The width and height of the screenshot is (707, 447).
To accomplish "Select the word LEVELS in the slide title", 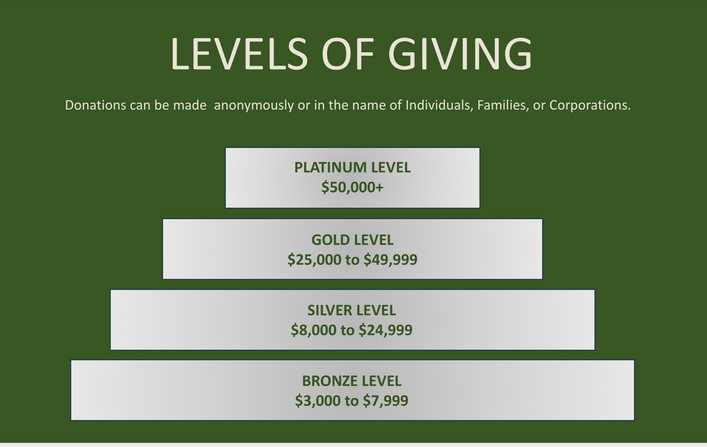I will coord(239,54).
